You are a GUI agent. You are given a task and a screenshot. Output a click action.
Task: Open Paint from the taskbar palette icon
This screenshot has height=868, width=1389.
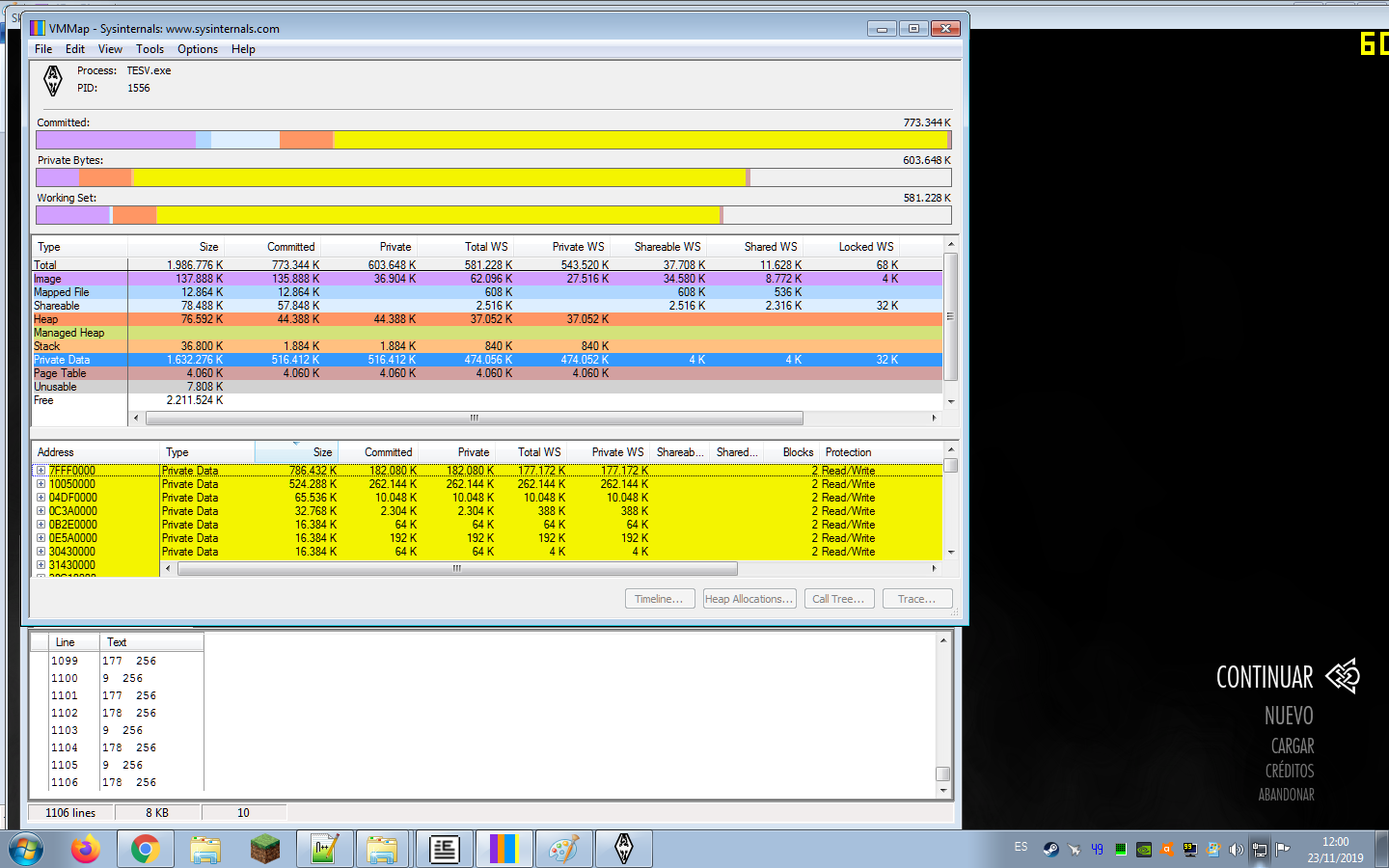click(563, 849)
